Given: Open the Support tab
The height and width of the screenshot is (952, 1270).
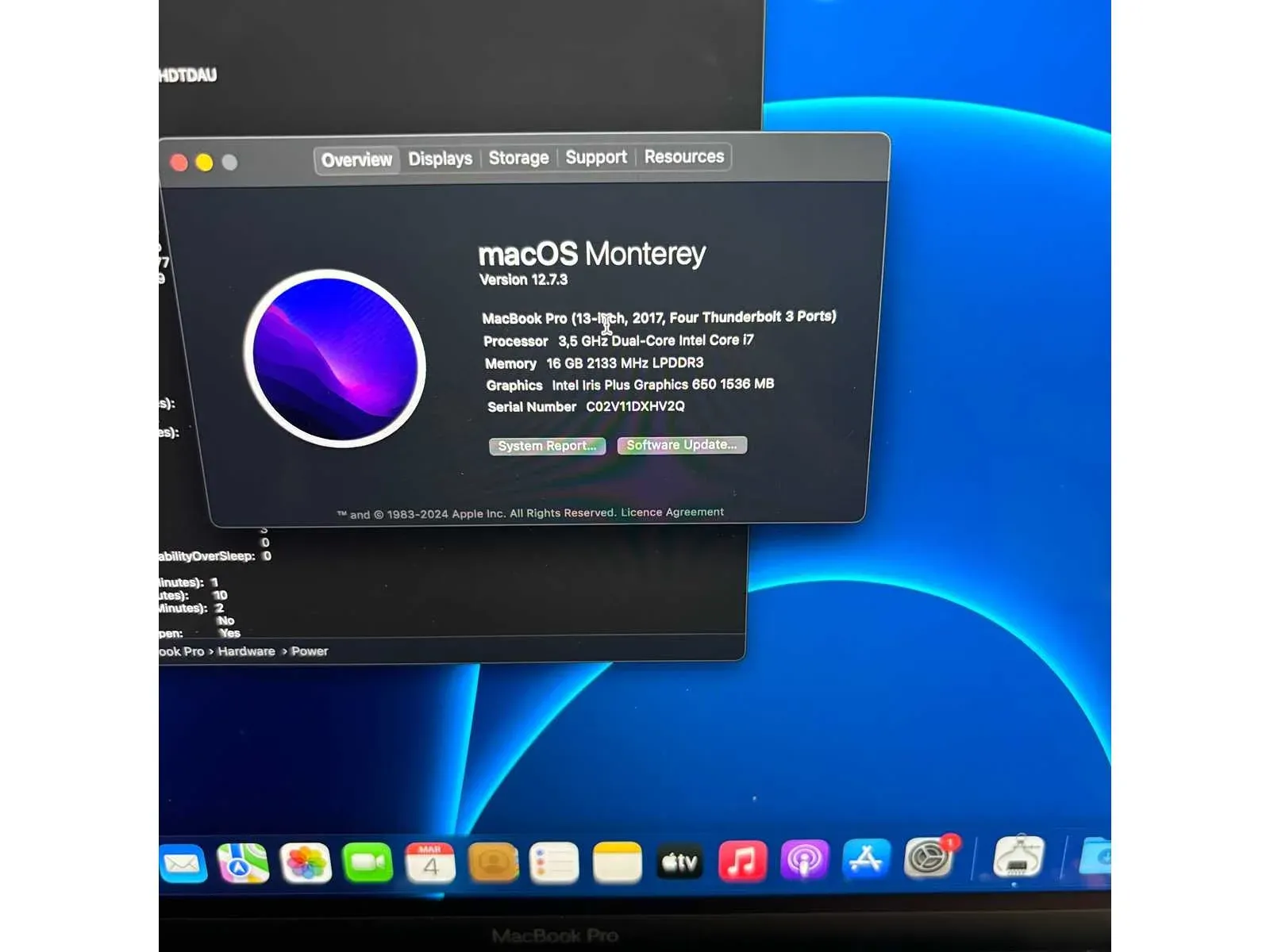Looking at the screenshot, I should (x=596, y=157).
